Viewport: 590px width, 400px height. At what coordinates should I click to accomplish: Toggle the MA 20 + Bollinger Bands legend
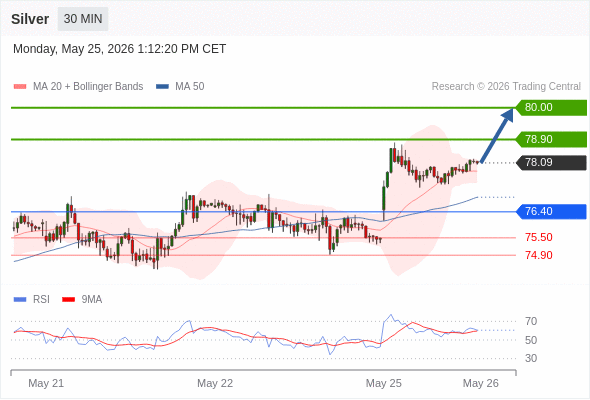click(78, 87)
